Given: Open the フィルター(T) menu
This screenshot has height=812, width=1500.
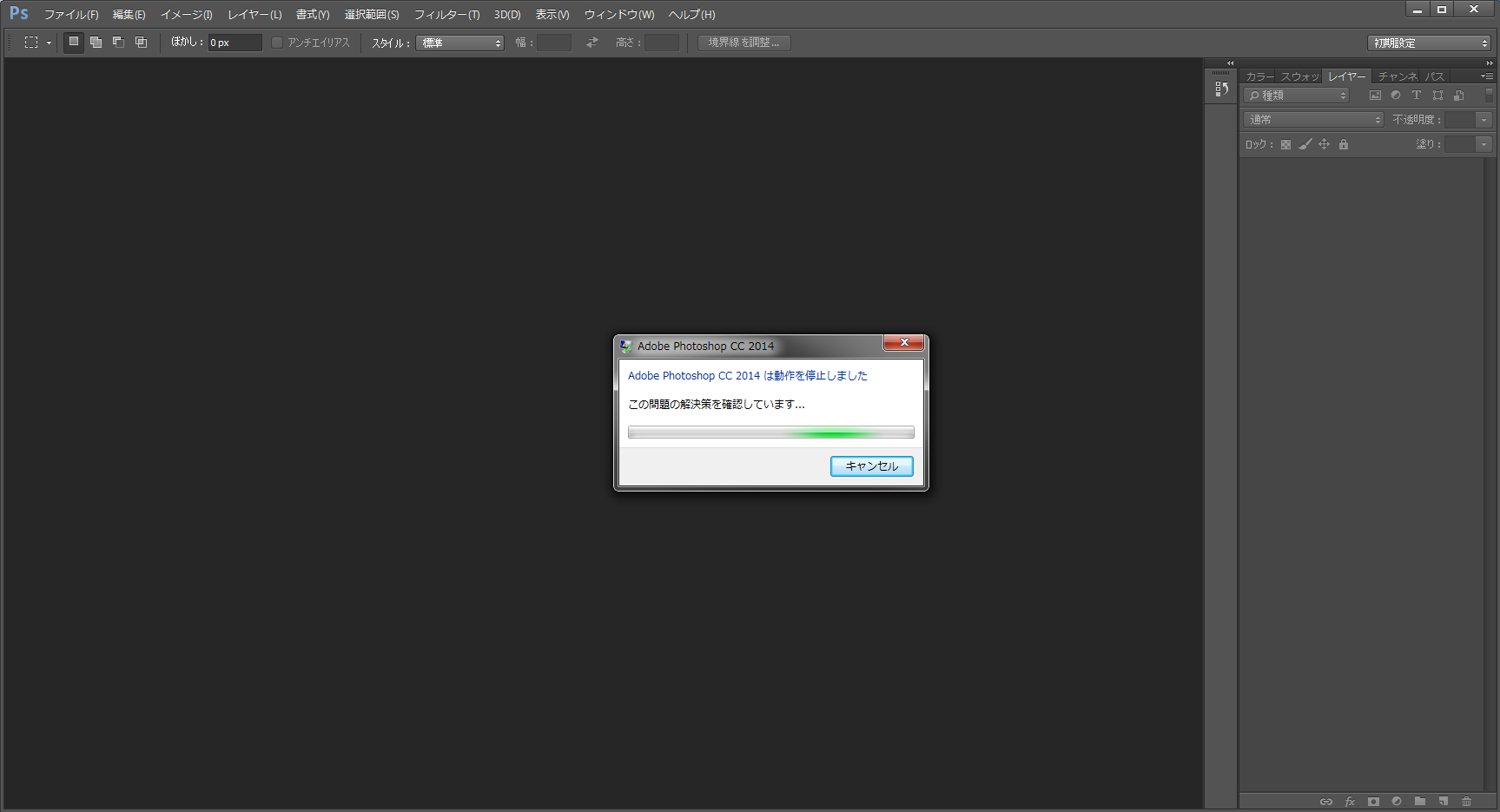Looking at the screenshot, I should pyautogui.click(x=446, y=15).
